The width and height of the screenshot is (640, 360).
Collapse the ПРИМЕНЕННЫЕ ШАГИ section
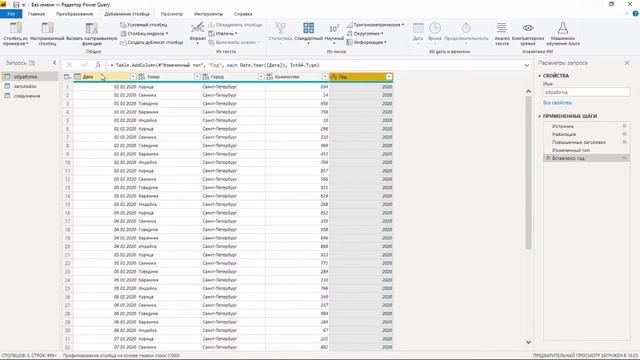(540, 116)
